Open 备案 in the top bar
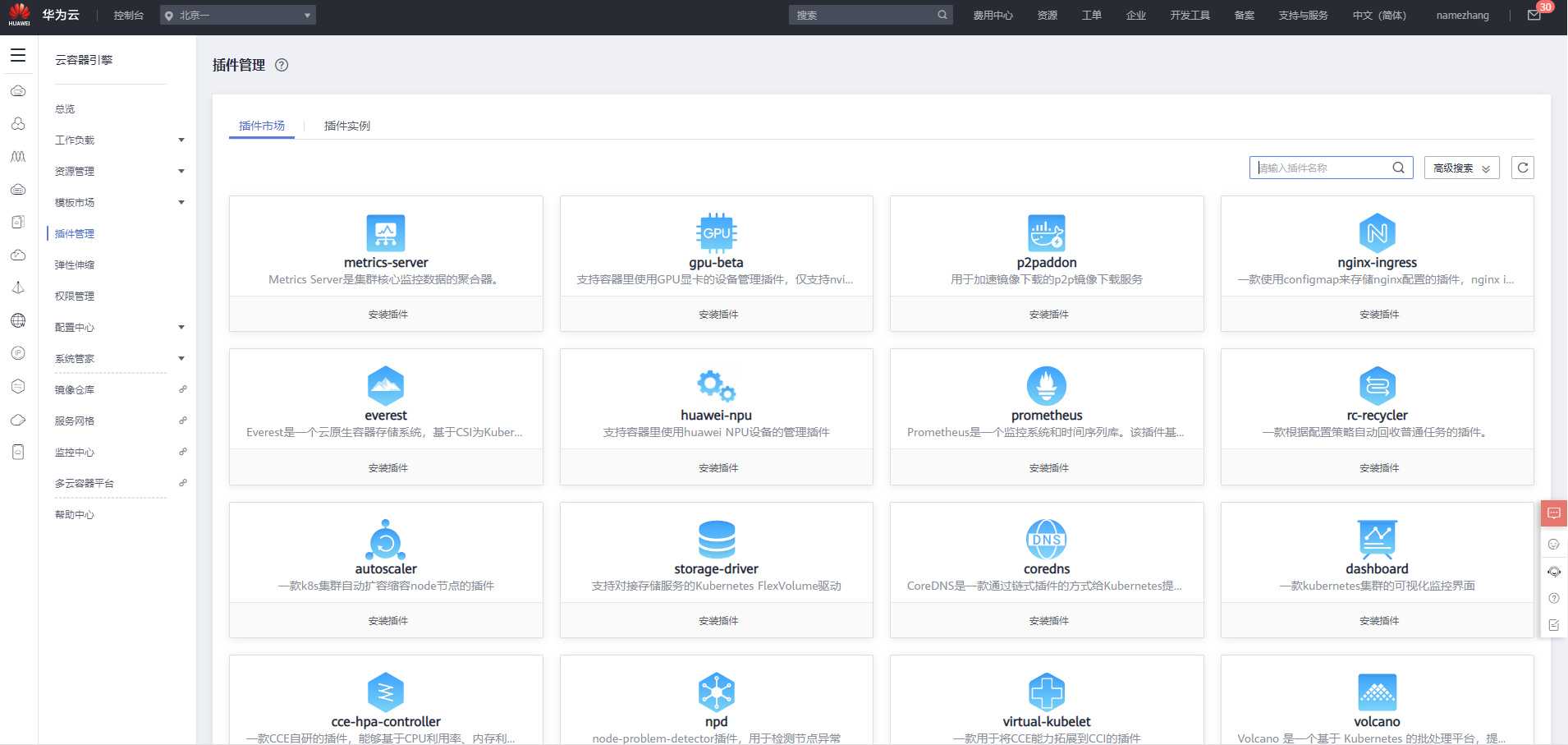 1245,15
